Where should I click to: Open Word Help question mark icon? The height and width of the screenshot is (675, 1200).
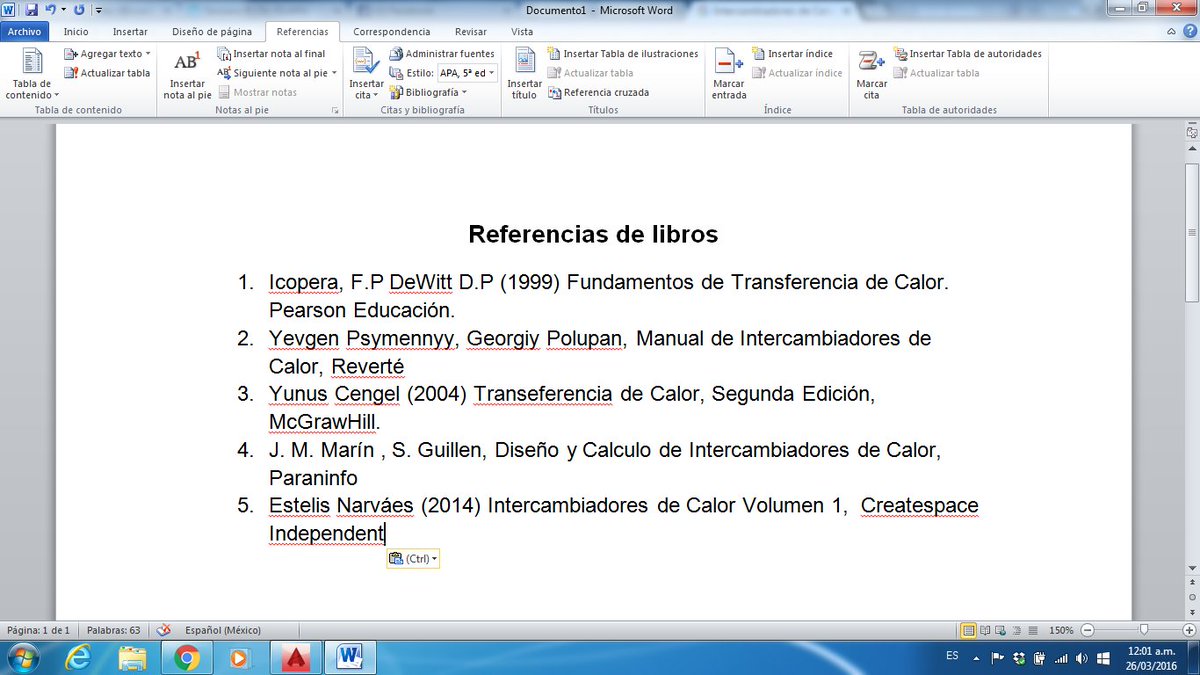1189,31
